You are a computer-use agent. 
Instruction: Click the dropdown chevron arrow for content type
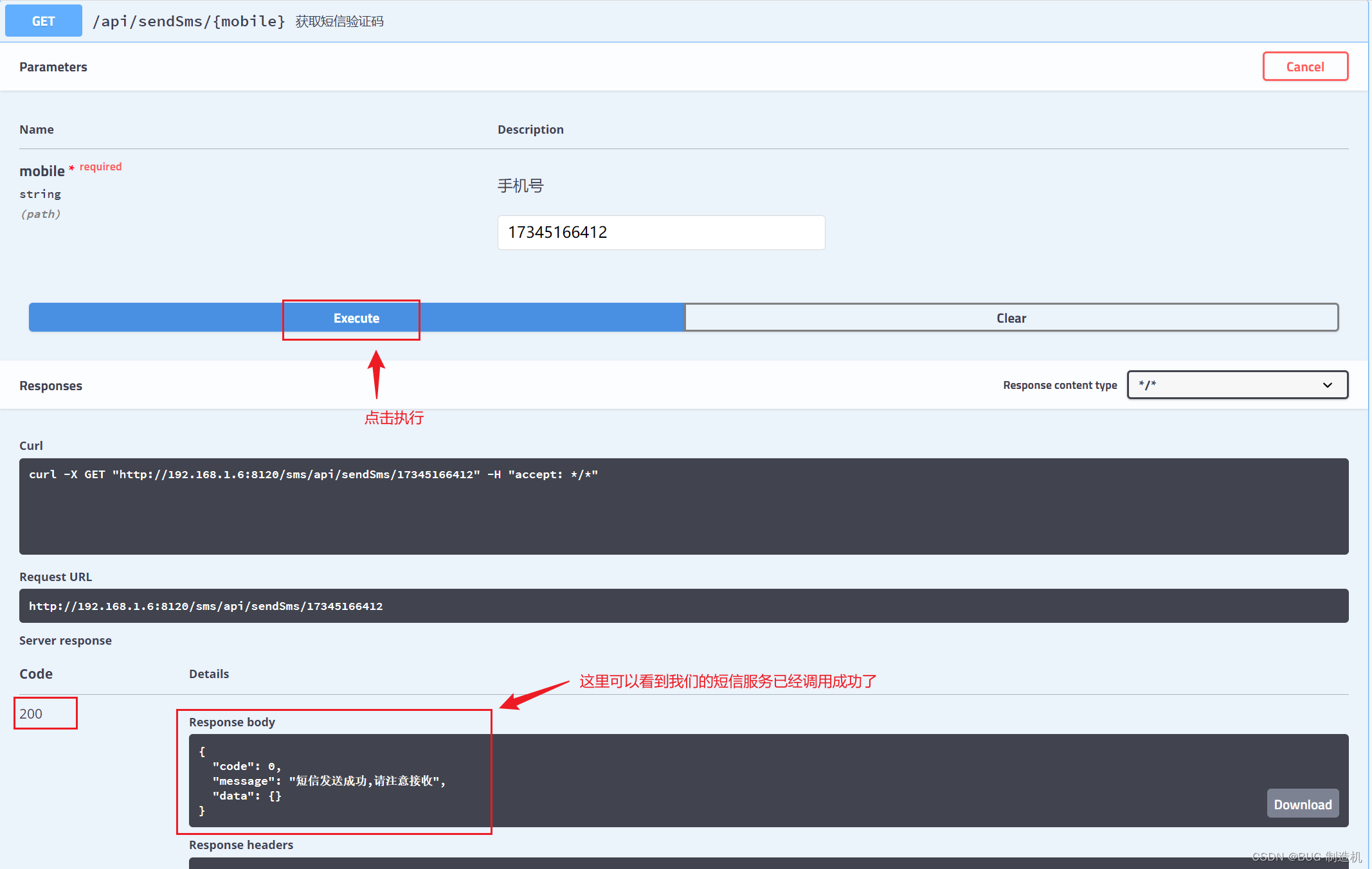[1327, 385]
